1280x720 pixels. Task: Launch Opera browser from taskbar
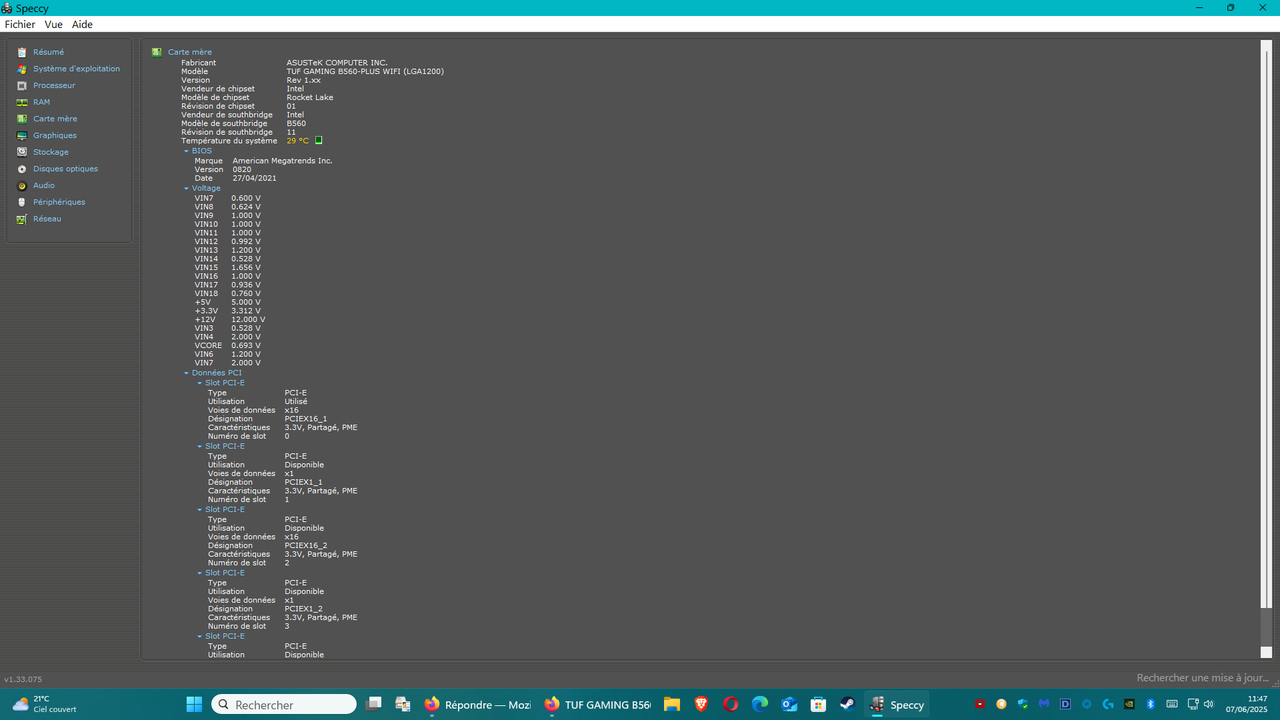[730, 704]
